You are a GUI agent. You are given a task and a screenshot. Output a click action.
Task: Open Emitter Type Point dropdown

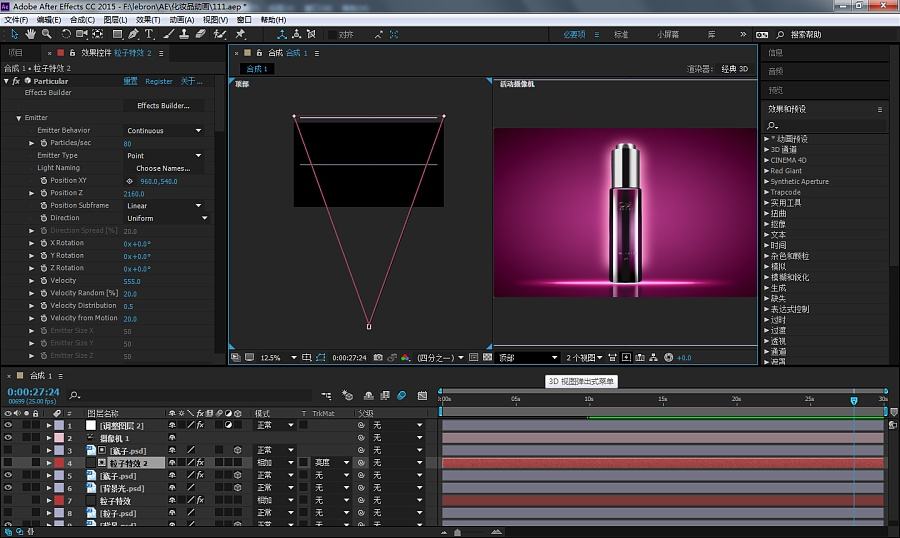(x=164, y=156)
